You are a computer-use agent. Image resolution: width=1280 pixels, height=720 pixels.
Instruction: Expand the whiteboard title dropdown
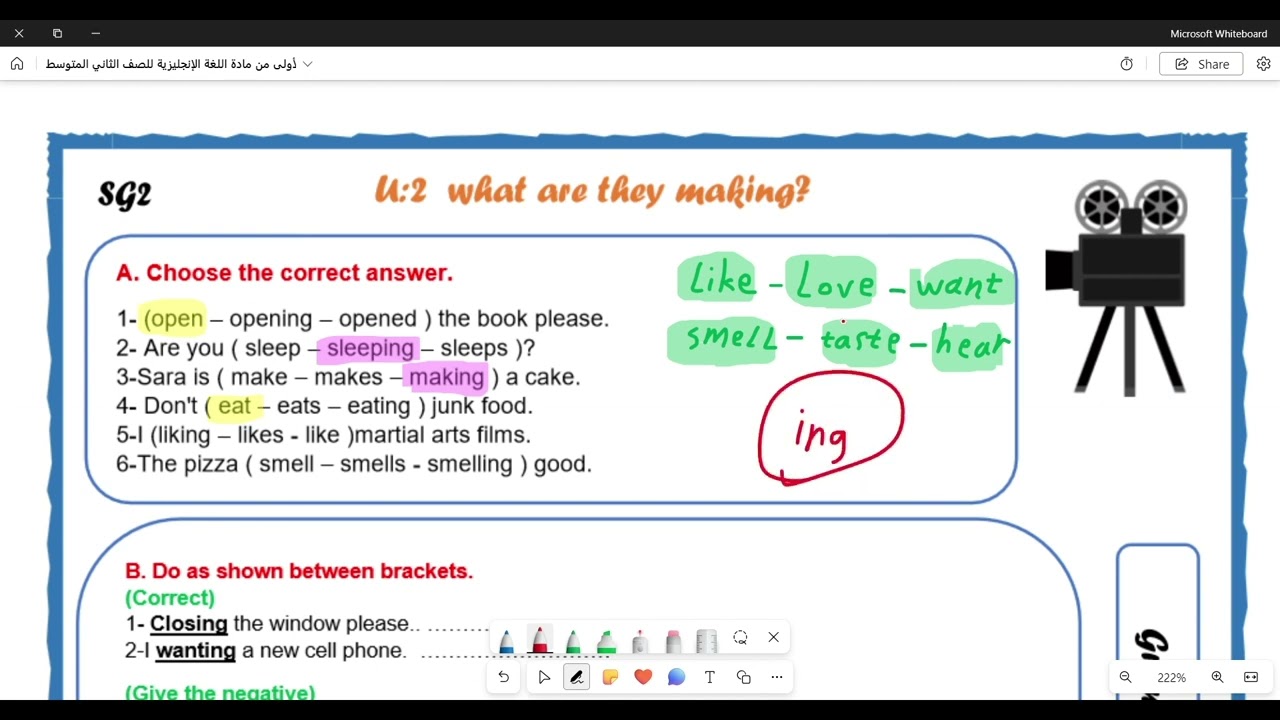308,64
